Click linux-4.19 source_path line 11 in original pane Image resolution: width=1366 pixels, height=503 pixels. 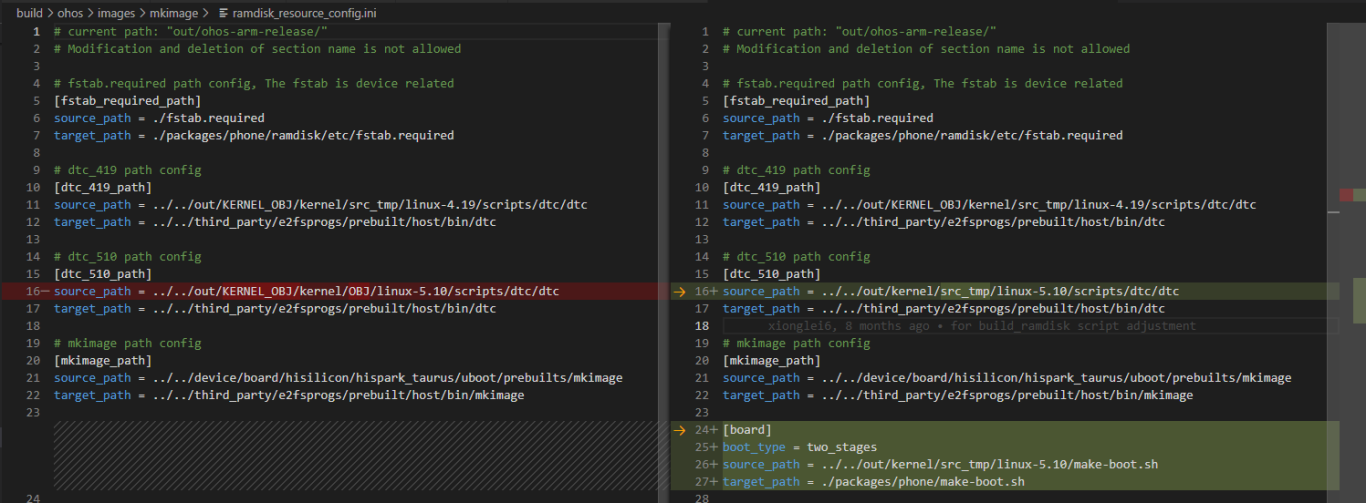pyautogui.click(x=321, y=204)
